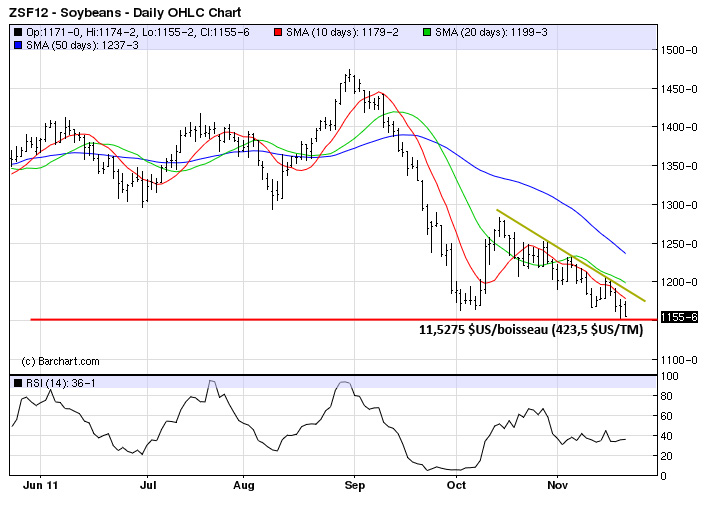This screenshot has width=706, height=512.
Task: Click the blue SMA 50 days swatch
Action: [18, 45]
